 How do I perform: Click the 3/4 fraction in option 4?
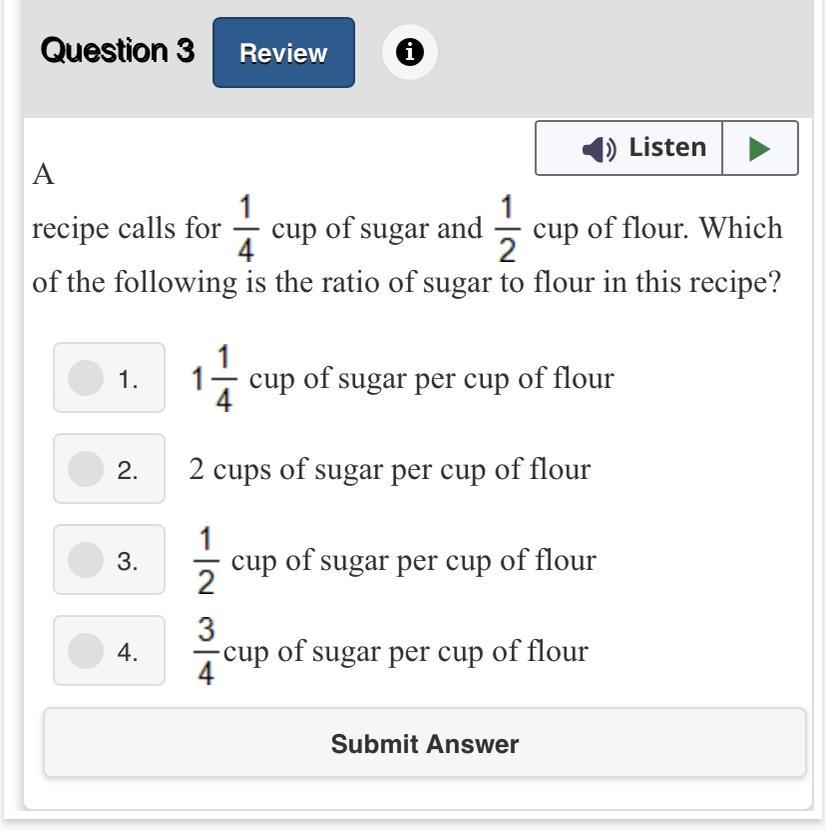click(205, 652)
